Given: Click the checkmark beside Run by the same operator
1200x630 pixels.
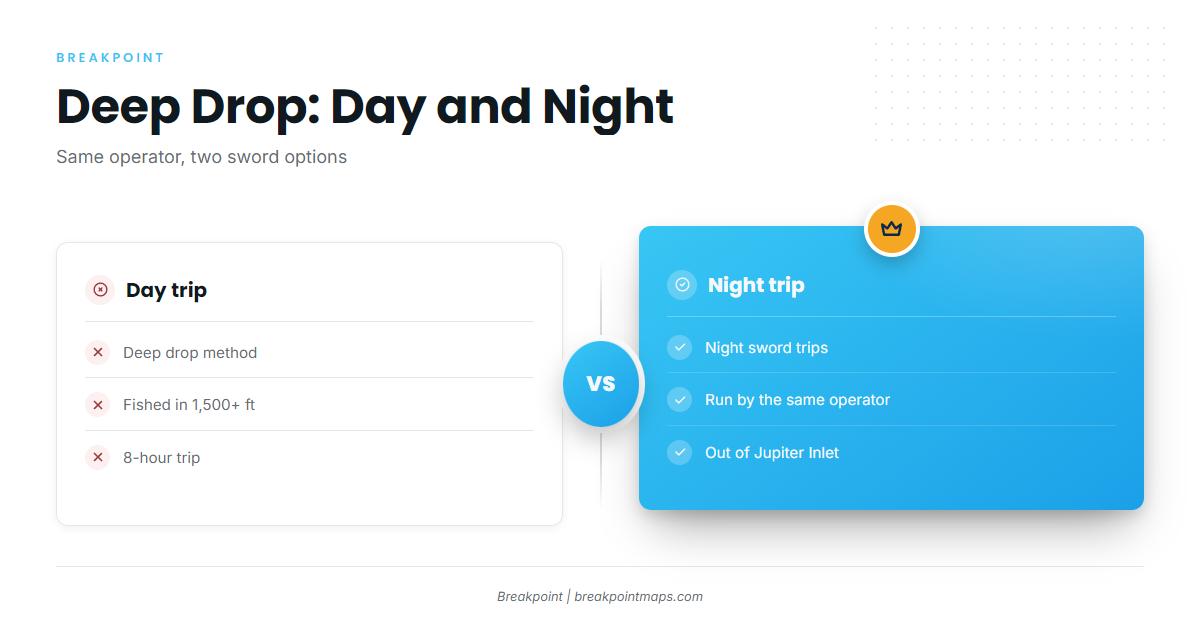Looking at the screenshot, I should click(x=680, y=400).
